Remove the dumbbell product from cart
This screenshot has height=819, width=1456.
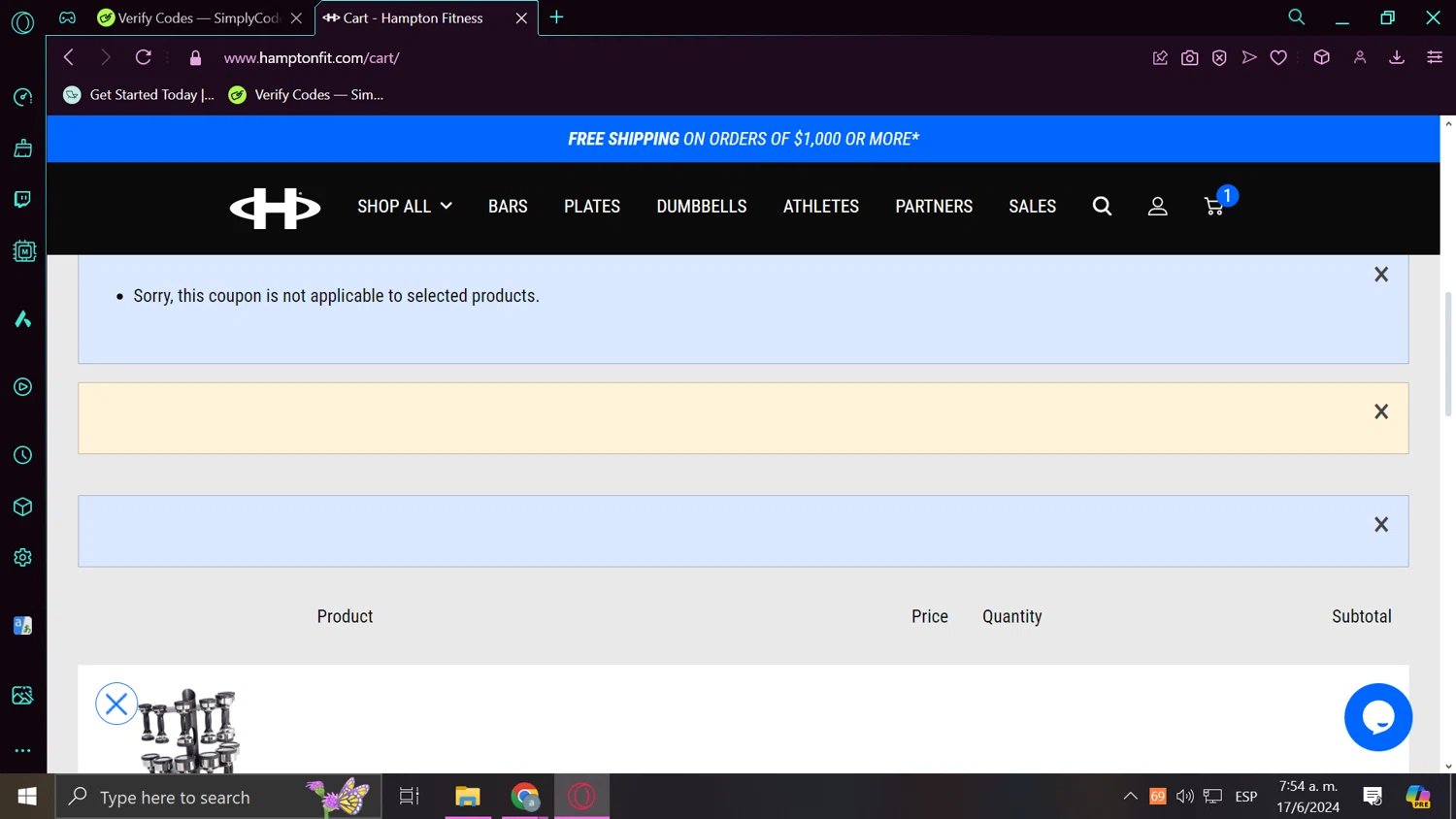tap(116, 704)
